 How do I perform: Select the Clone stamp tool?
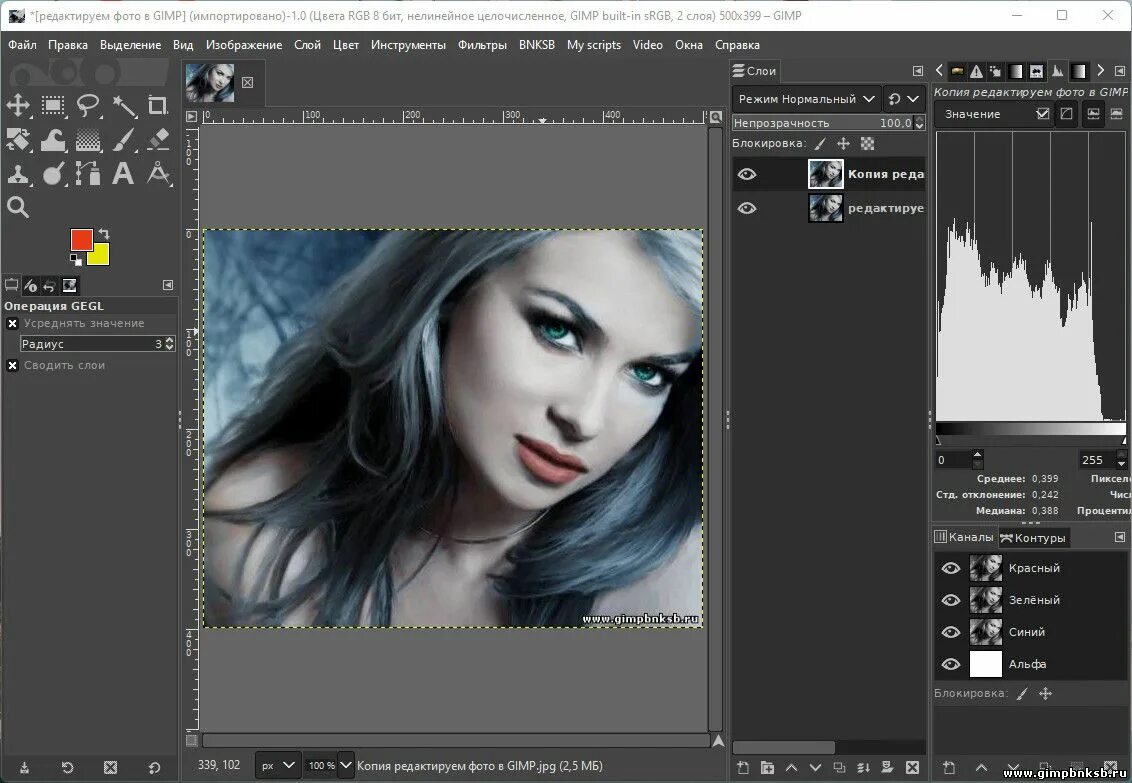[18, 174]
